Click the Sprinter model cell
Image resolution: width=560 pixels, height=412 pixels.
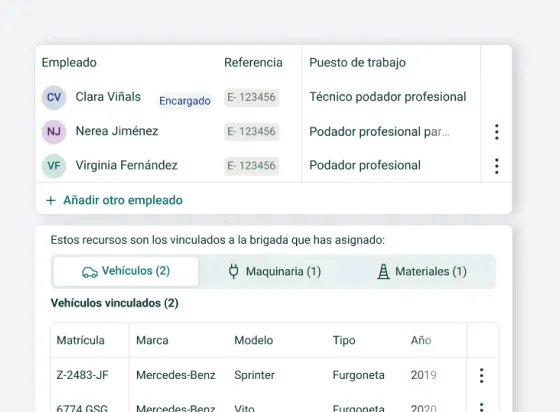click(254, 375)
